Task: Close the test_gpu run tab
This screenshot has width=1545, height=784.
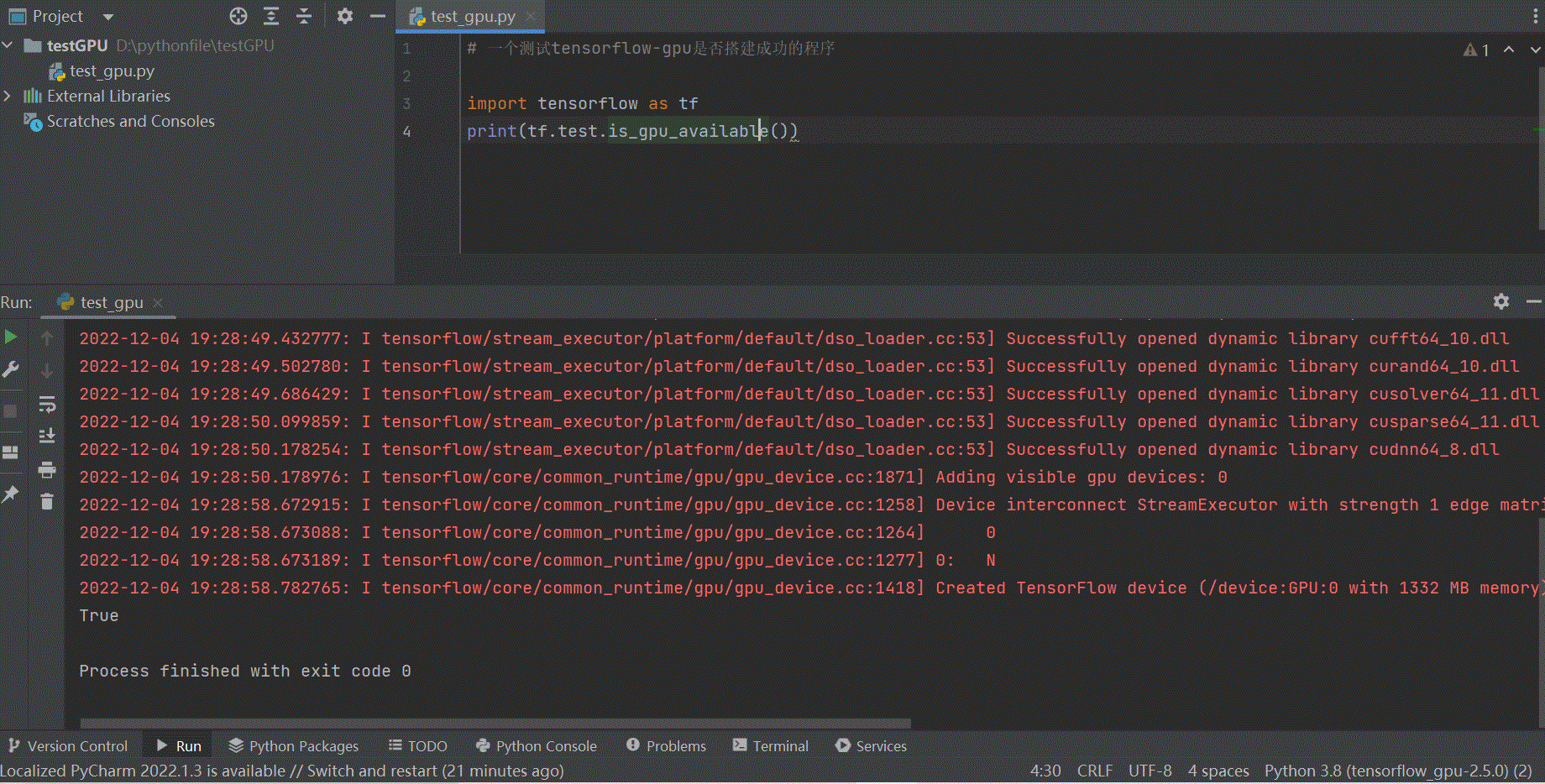Action: coord(158,302)
